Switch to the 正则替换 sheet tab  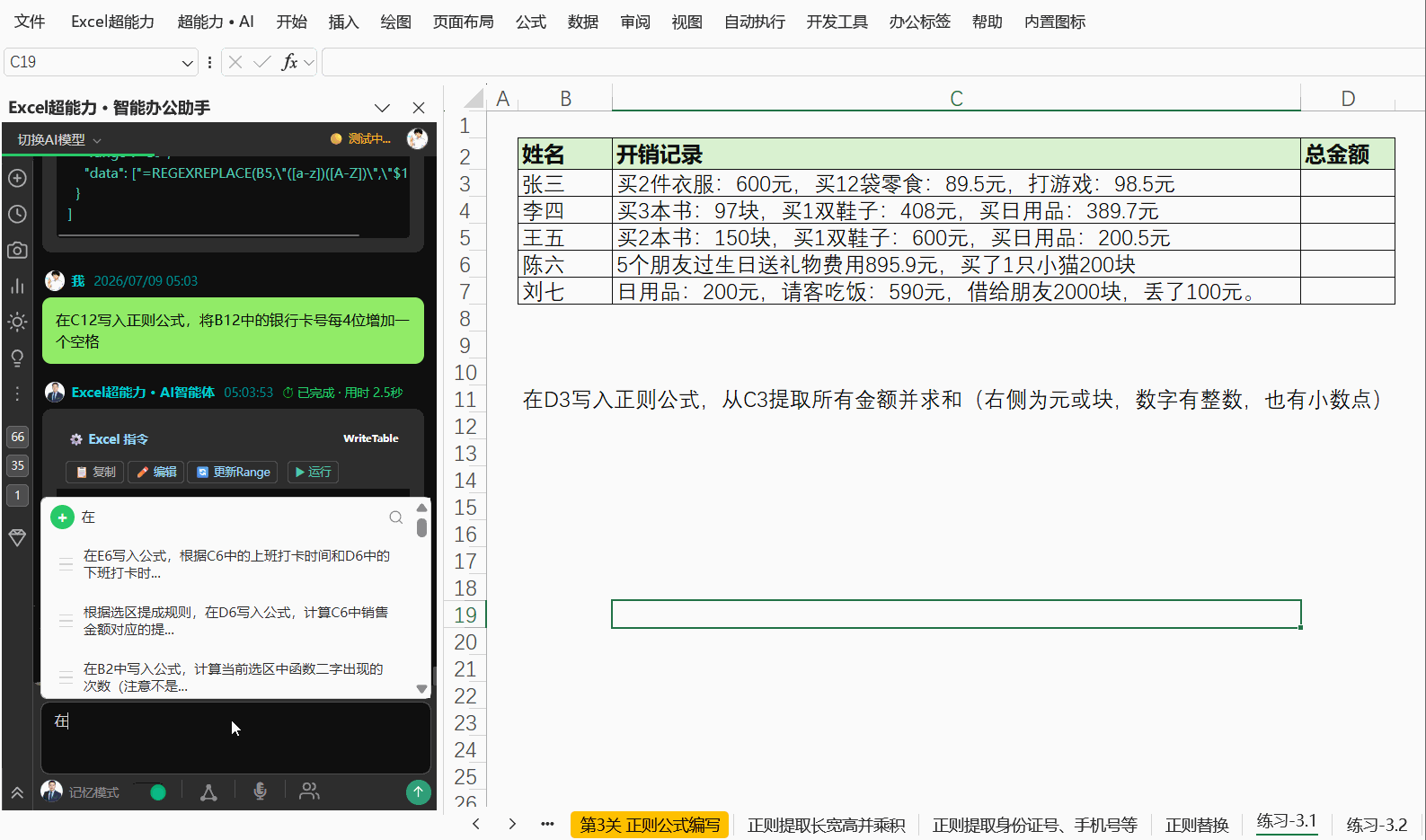click(1197, 825)
